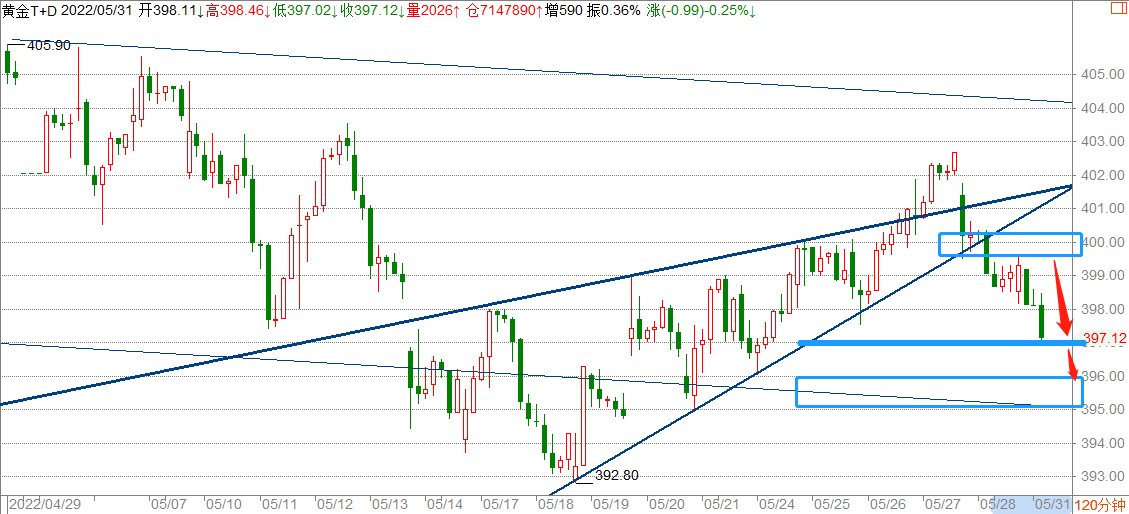The image size is (1129, 514).
Task: Click the 05/31 date on time axis
Action: (x=1052, y=505)
